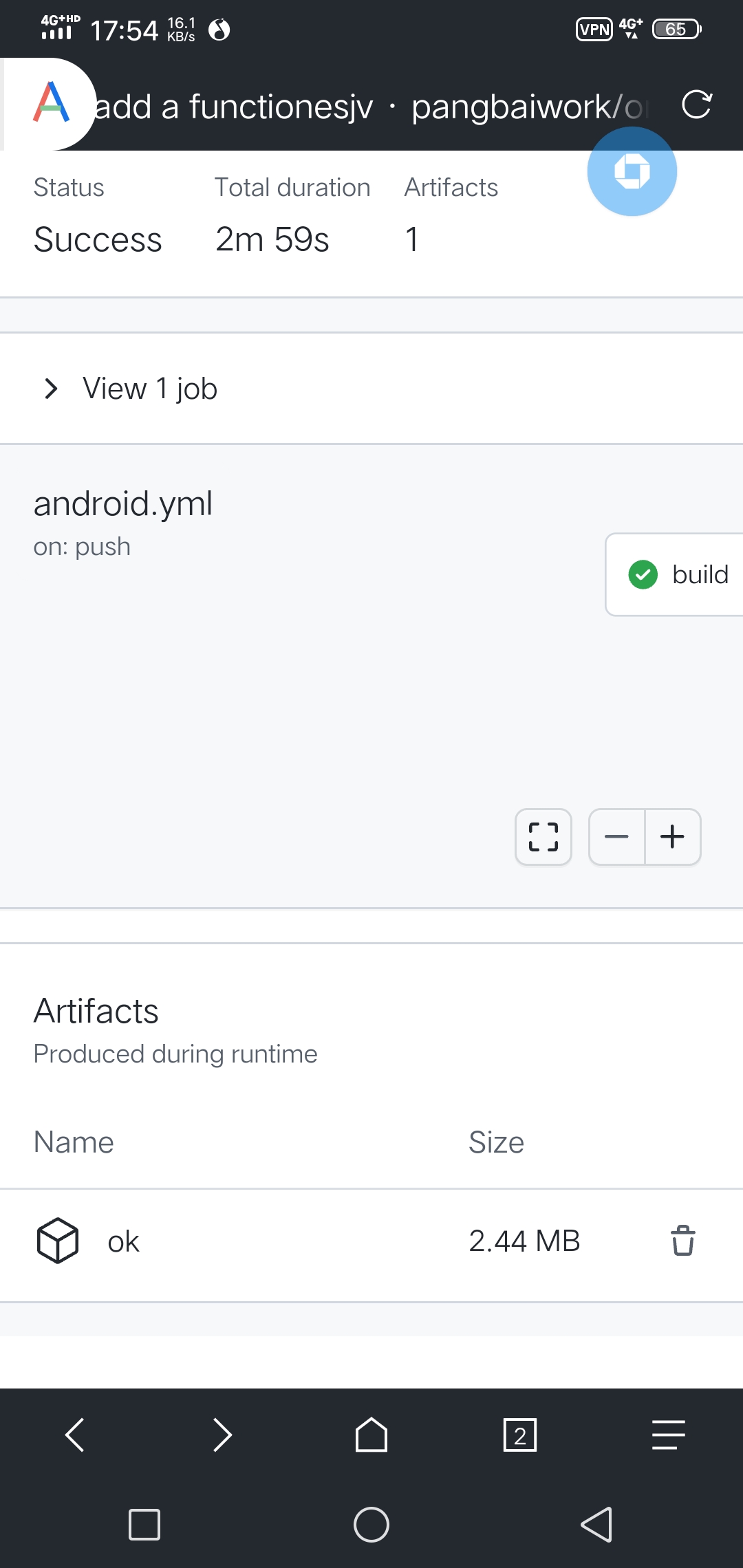The image size is (743, 1568).
Task: Go to the browser home screen
Action: click(x=371, y=1435)
